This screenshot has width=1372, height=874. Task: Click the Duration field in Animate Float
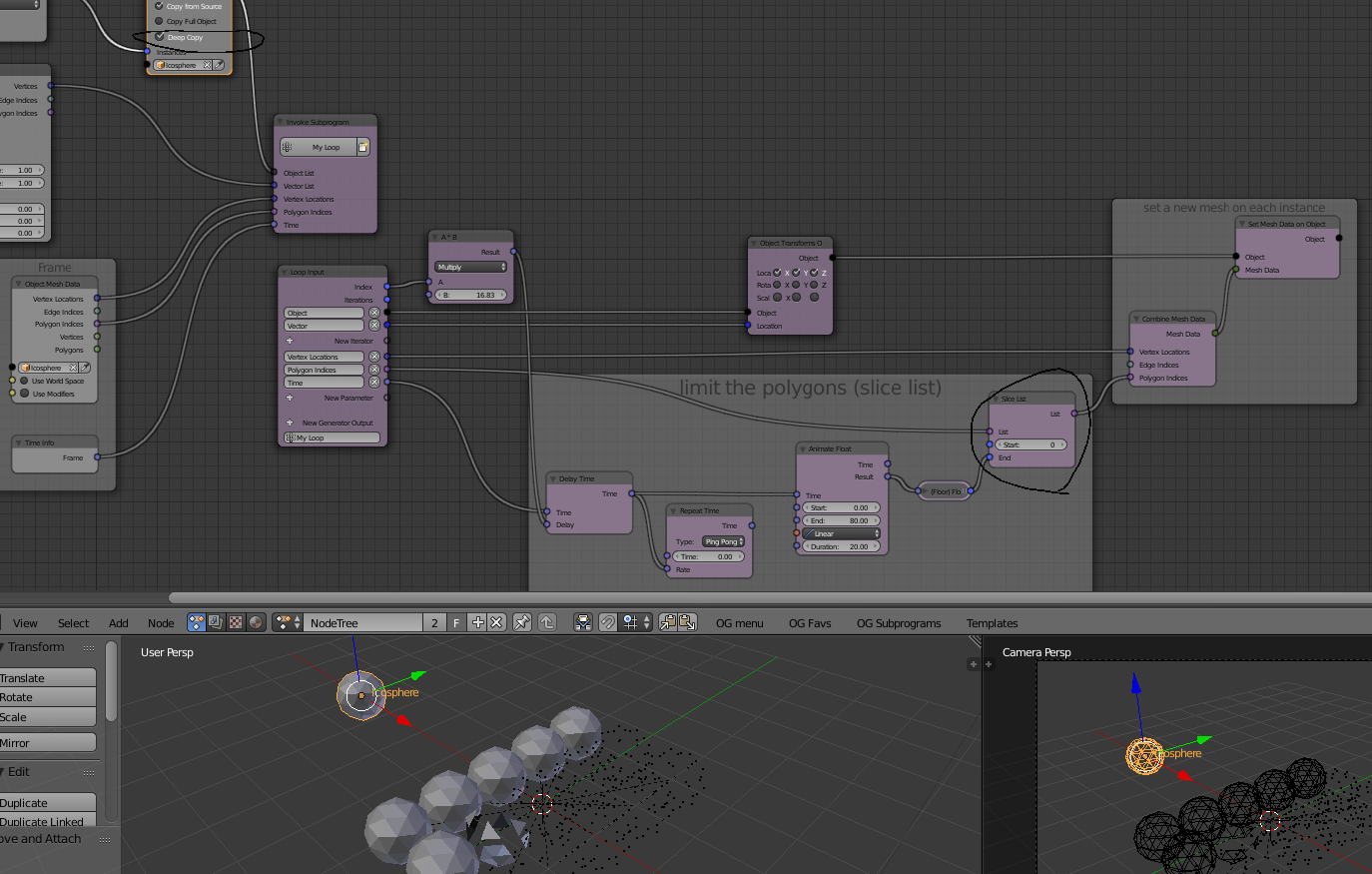click(841, 546)
